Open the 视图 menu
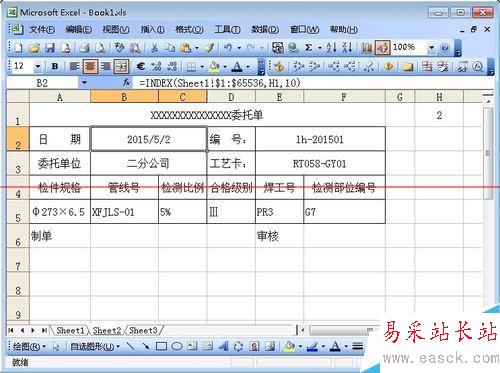This screenshot has width=500, height=373. click(116, 30)
